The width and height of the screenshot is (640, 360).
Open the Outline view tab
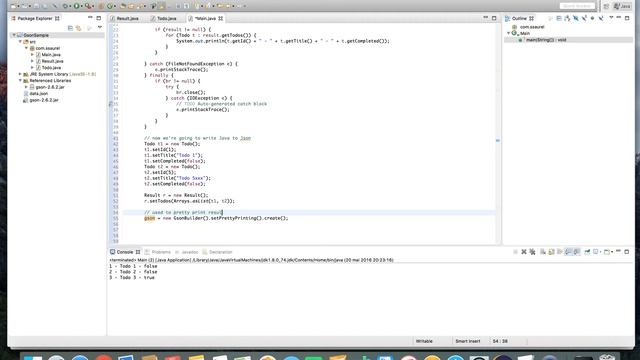519,18
